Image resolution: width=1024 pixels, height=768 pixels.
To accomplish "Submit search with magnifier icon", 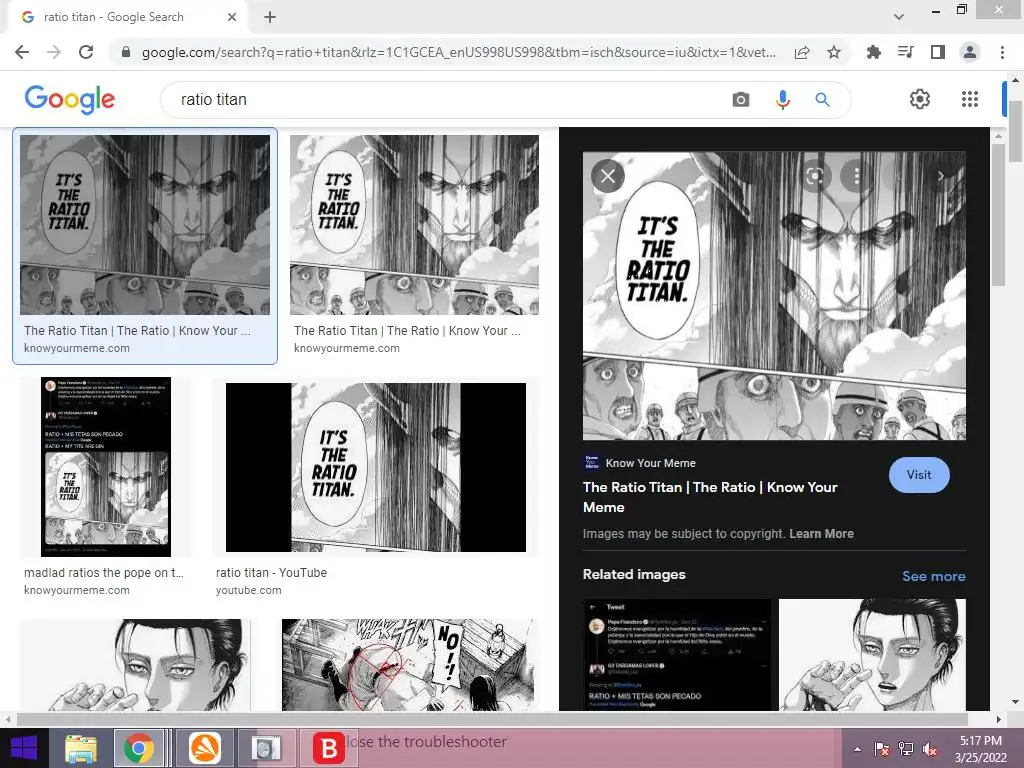I will 822,100.
